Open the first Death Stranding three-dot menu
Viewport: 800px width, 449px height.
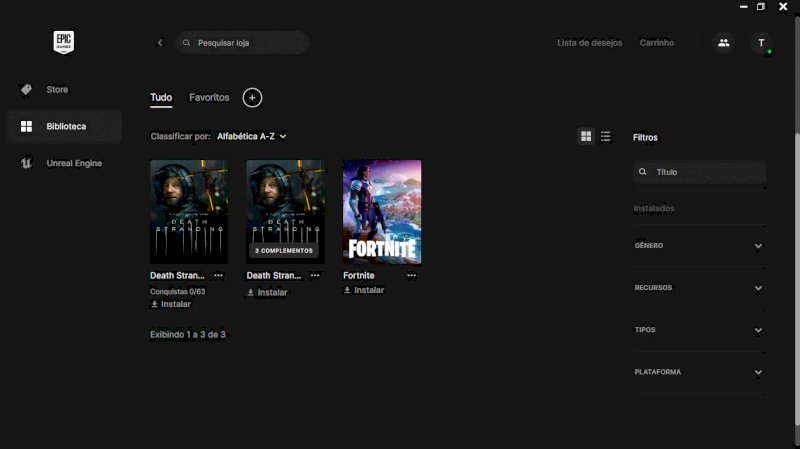(218, 275)
